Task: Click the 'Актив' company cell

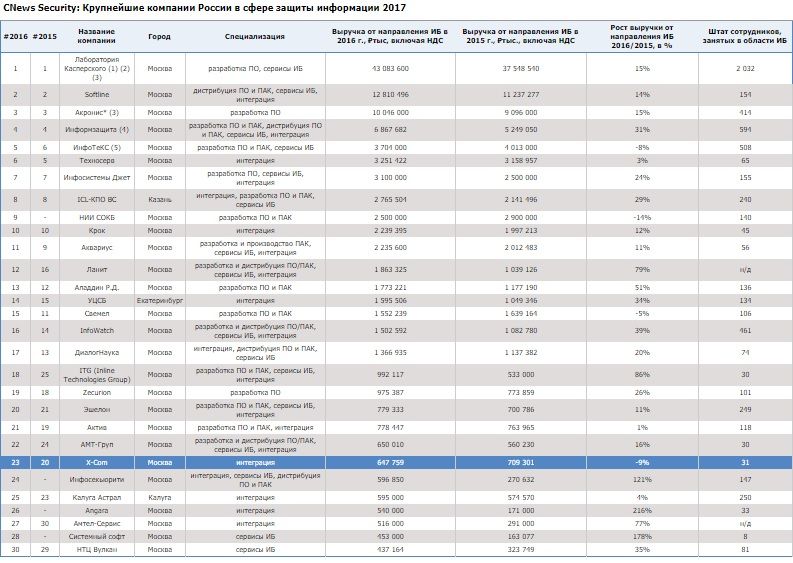Action: coord(97,427)
